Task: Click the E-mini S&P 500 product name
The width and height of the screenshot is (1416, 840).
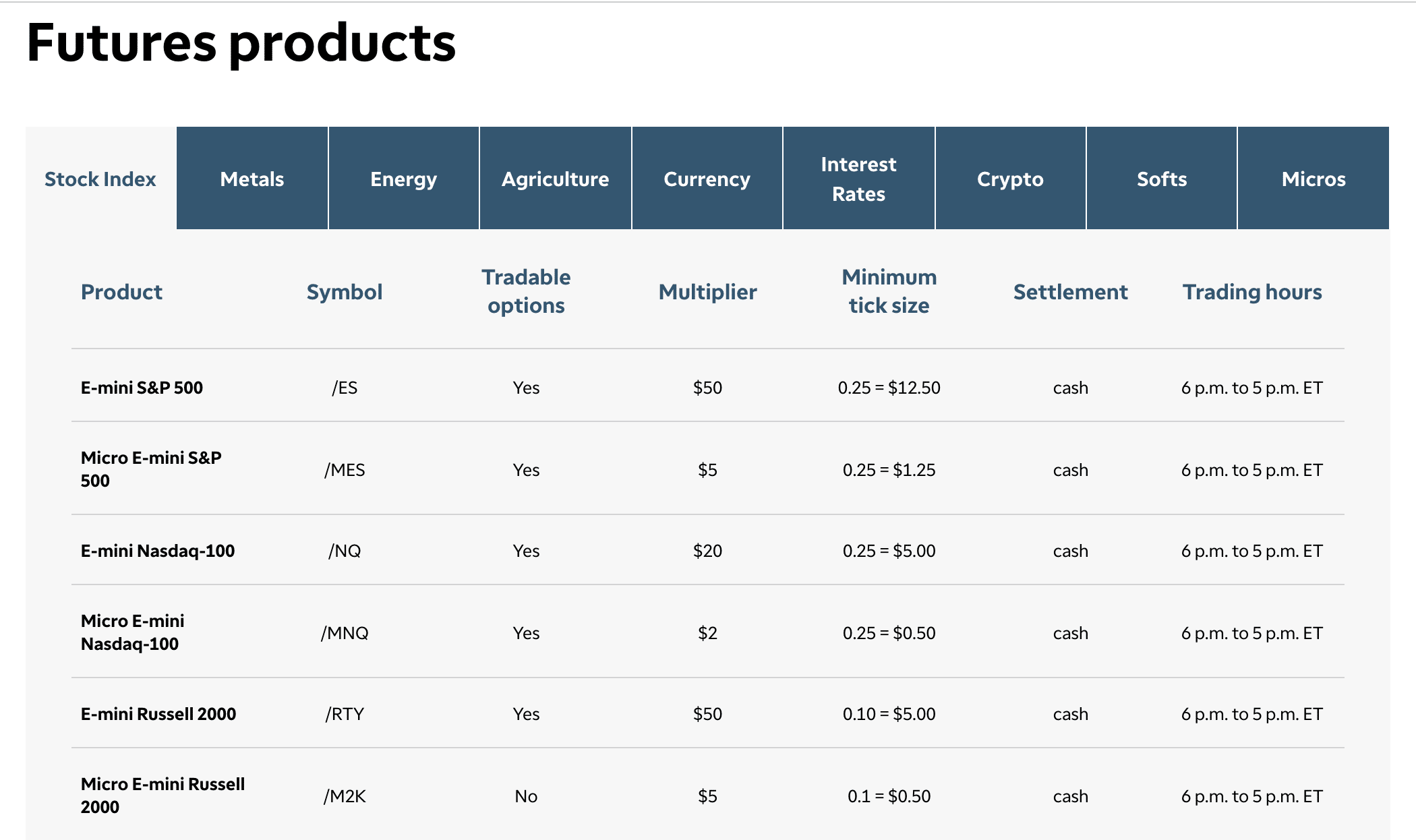Action: coord(142,388)
